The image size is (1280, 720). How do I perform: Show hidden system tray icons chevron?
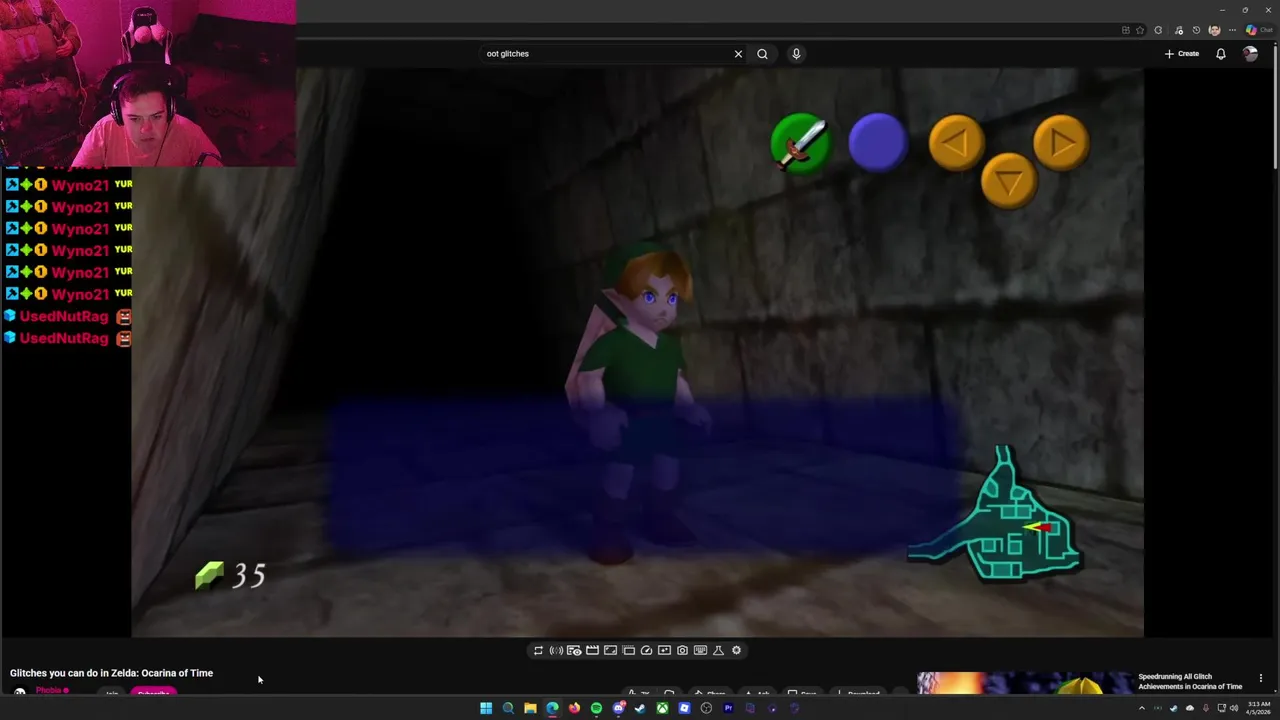(1142, 708)
